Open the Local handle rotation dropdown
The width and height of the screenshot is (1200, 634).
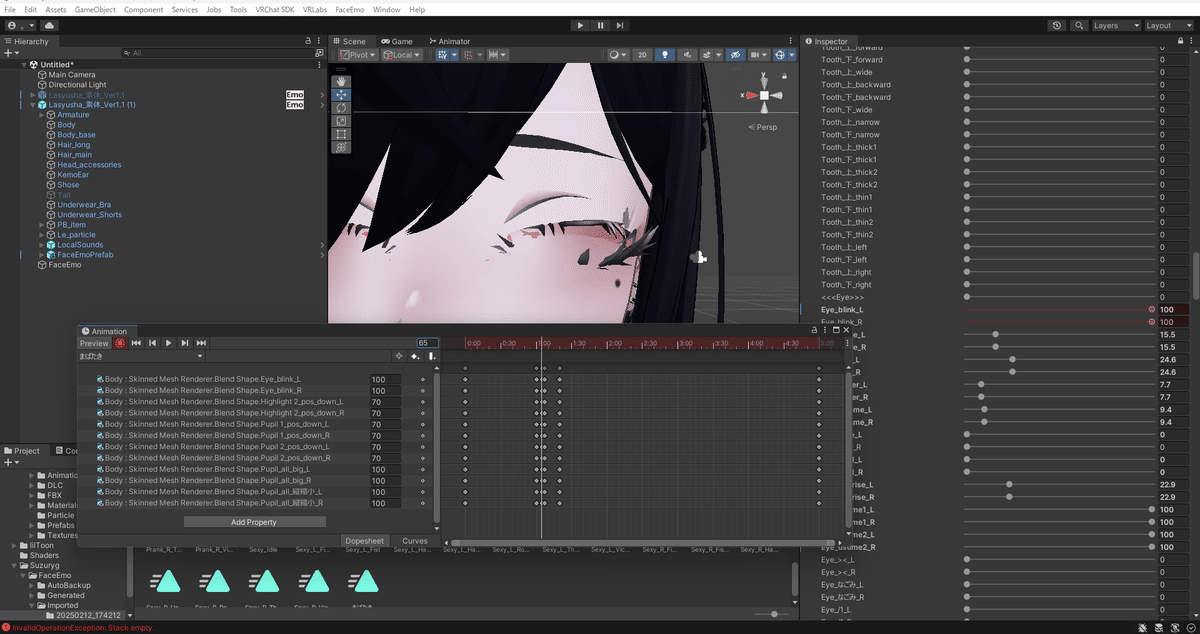tap(402, 55)
